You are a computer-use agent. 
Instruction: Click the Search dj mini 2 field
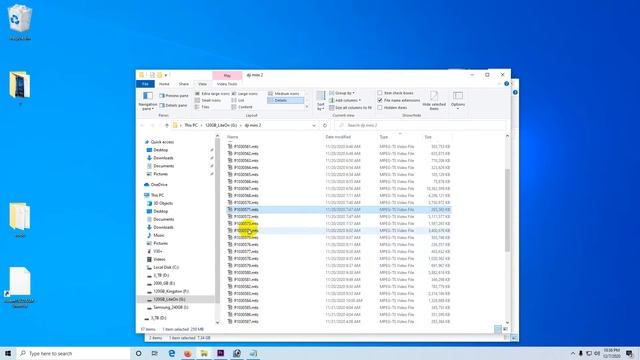click(x=420, y=125)
